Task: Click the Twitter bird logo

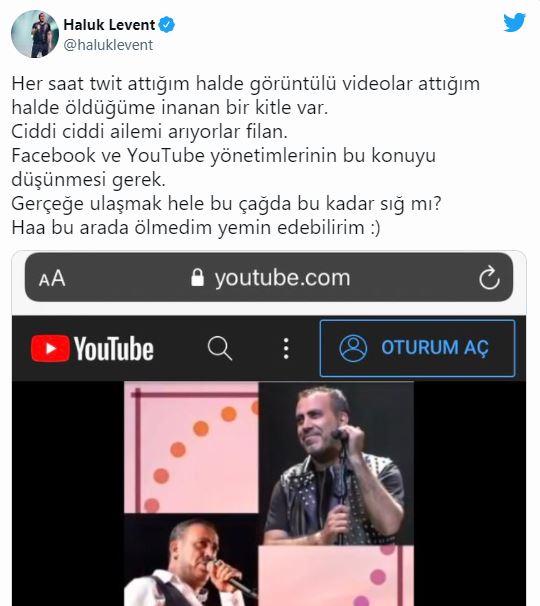Action: tap(514, 23)
